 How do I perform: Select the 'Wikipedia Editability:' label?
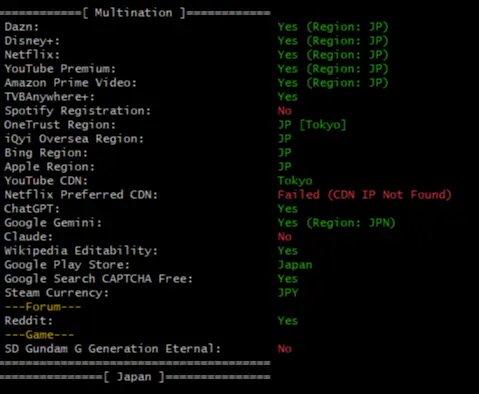point(81,251)
